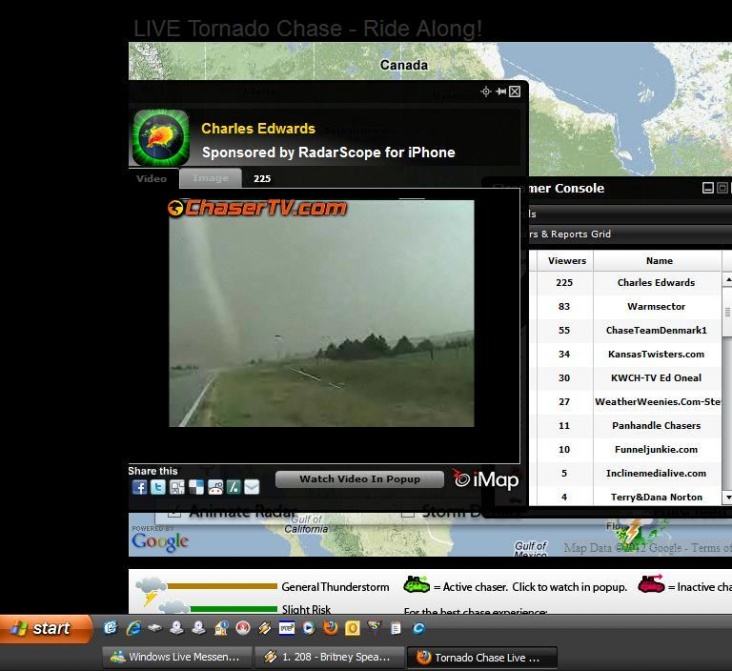Click the locate-on-map crosshair icon in popup
This screenshot has width=732, height=671.
coord(486,92)
